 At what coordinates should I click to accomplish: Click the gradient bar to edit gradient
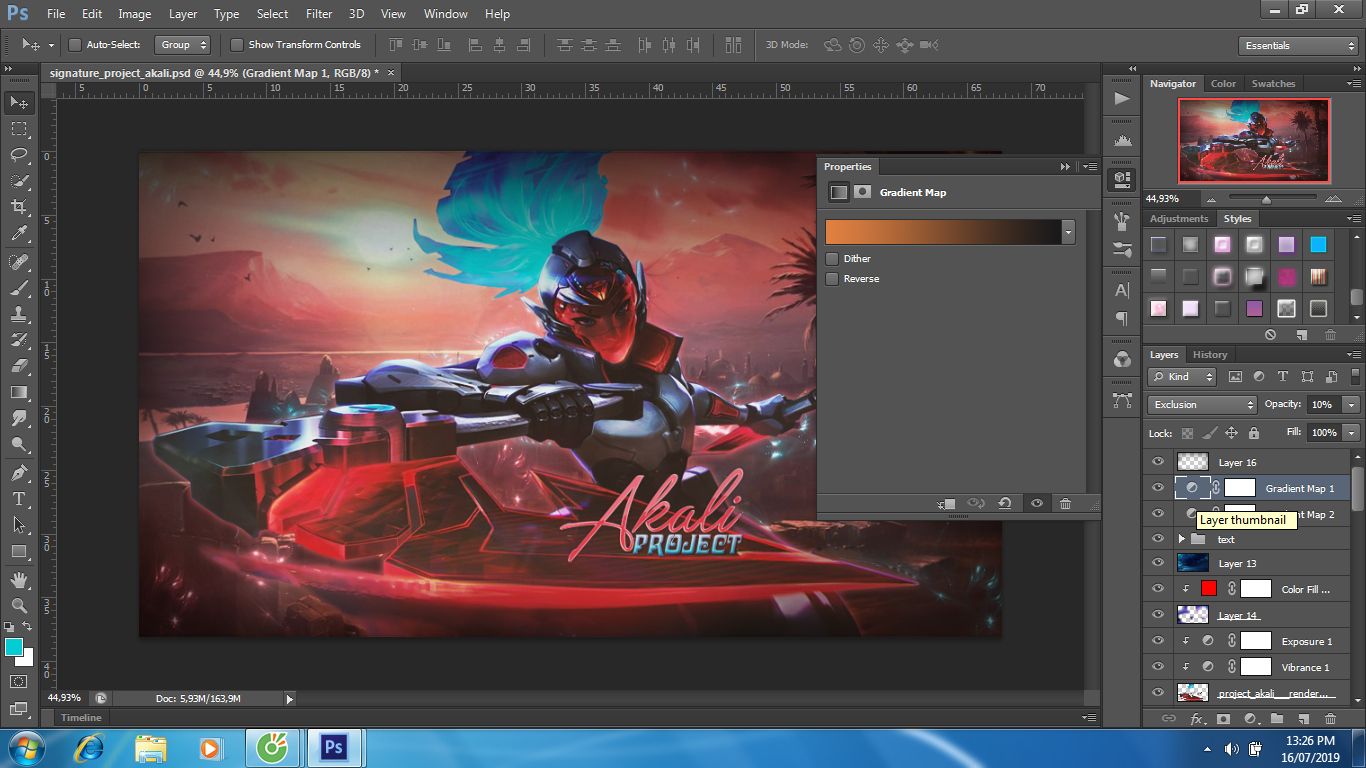[x=943, y=232]
